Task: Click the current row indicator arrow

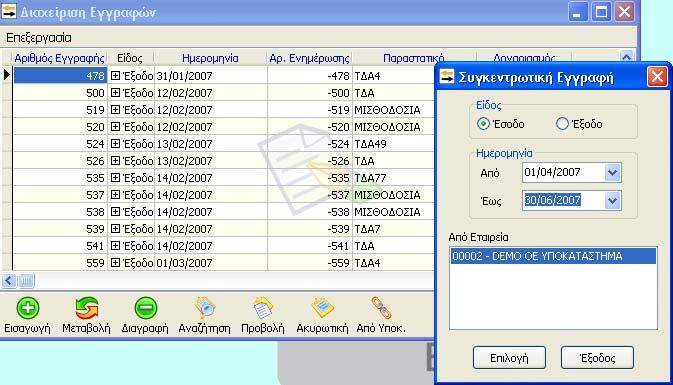Action: (x=6, y=75)
